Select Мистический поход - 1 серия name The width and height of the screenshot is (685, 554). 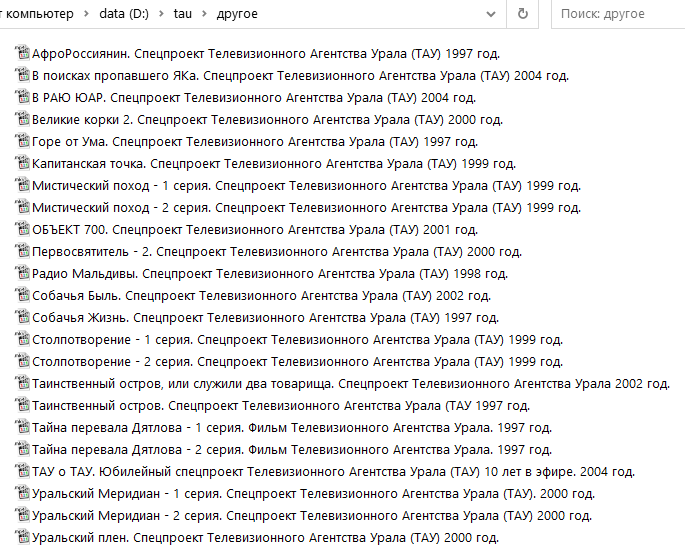click(306, 186)
